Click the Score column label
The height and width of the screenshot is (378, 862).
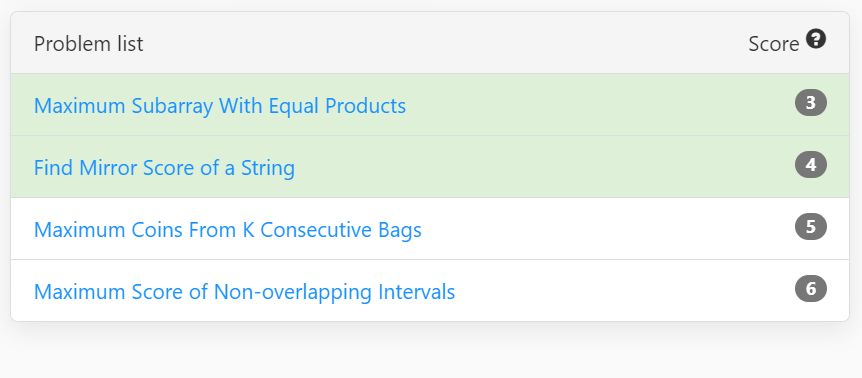click(773, 44)
